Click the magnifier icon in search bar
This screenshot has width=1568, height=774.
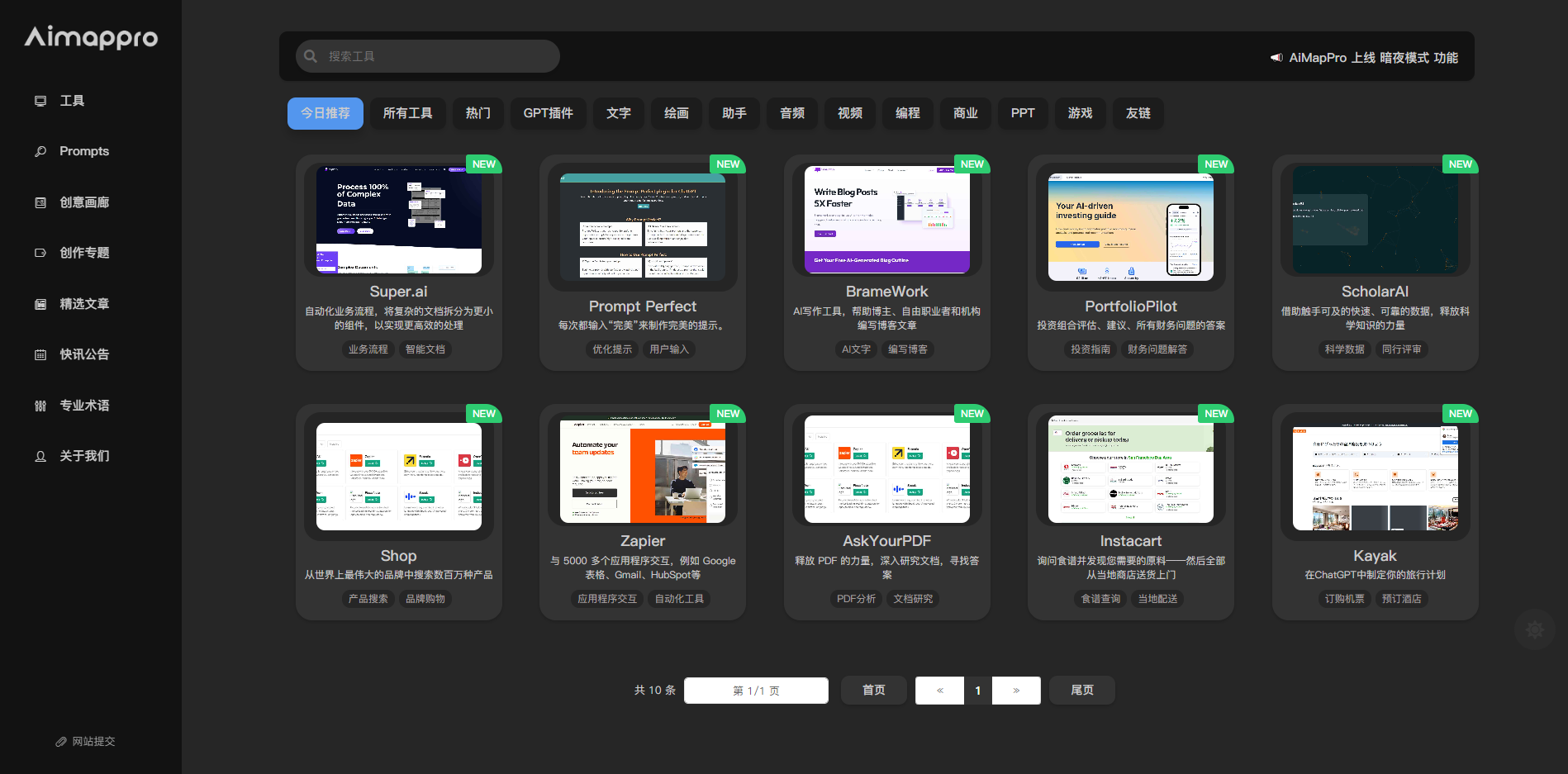pyautogui.click(x=311, y=56)
